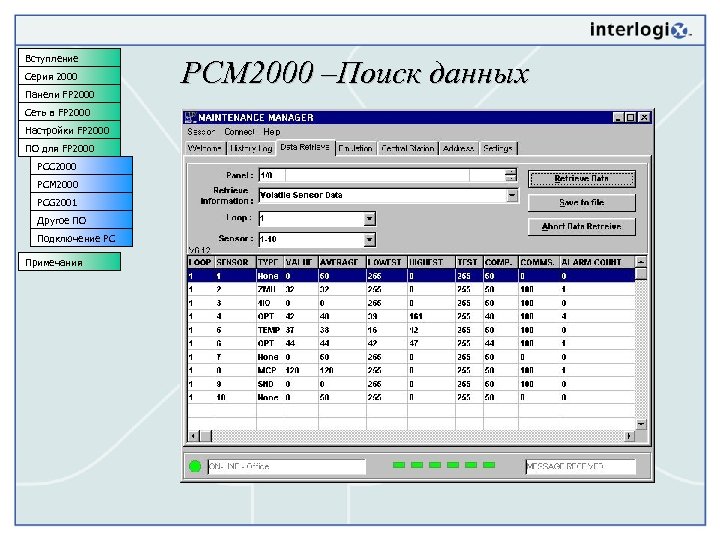
Task: Click the VALUE column header
Action: 301,262
